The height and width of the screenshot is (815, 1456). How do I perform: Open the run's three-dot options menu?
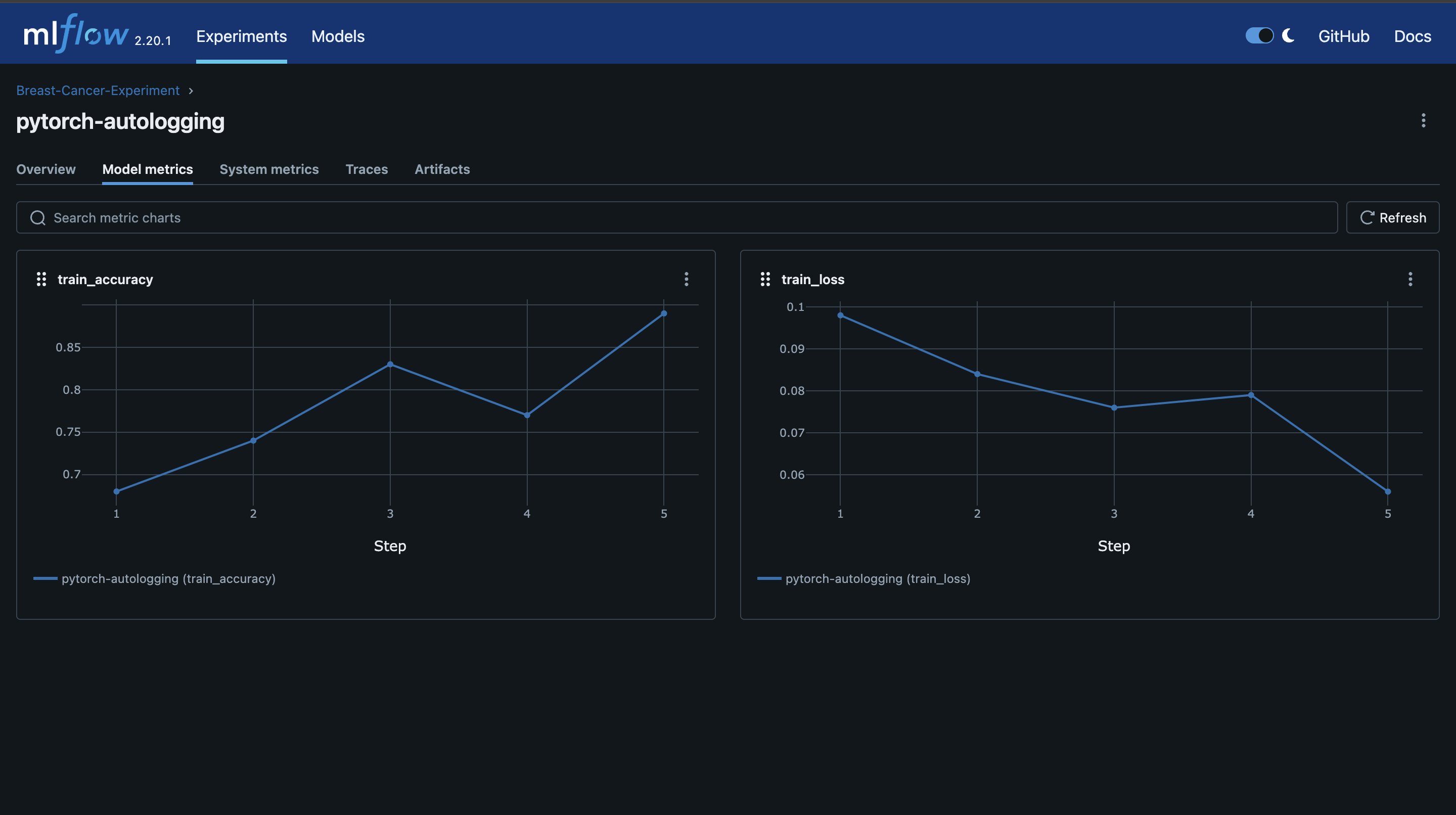click(1423, 120)
